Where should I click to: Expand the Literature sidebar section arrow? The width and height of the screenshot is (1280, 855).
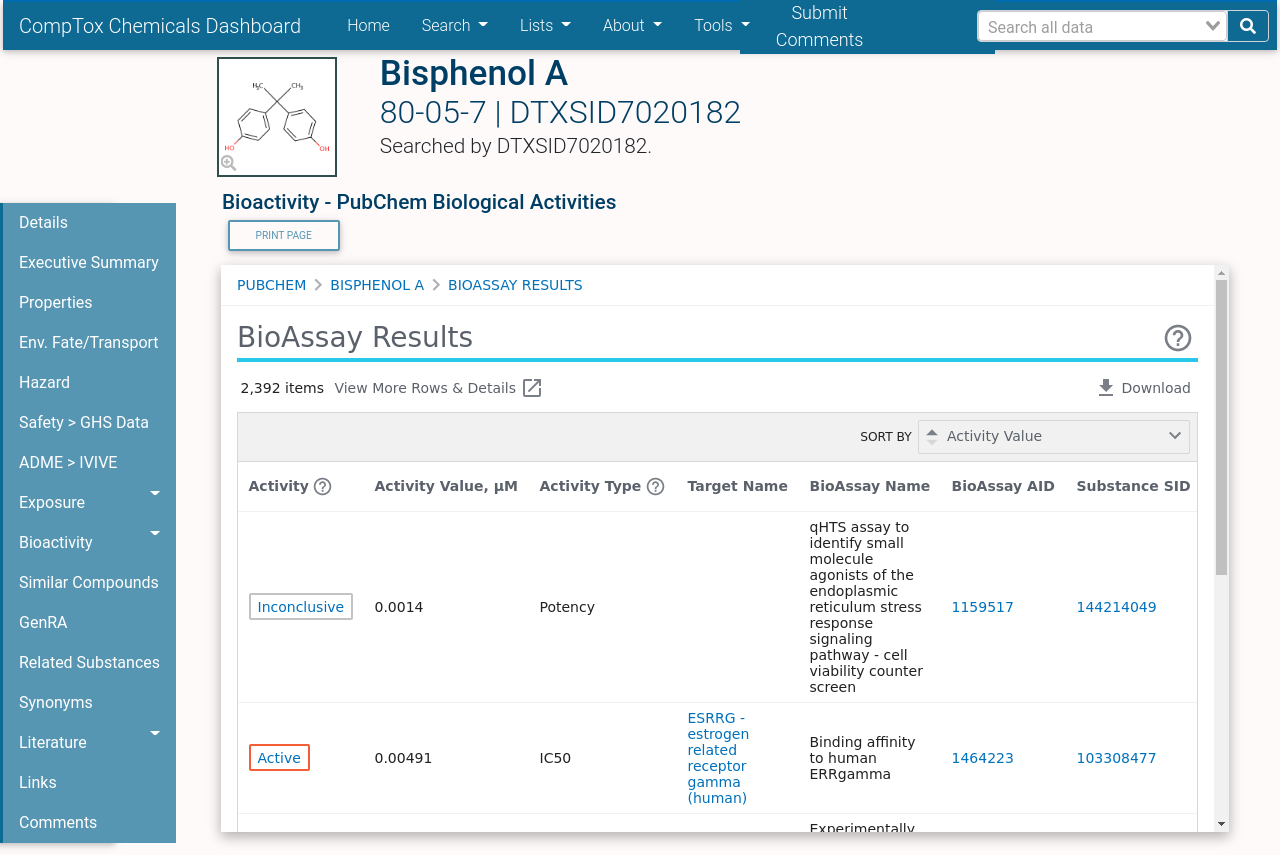[155, 733]
